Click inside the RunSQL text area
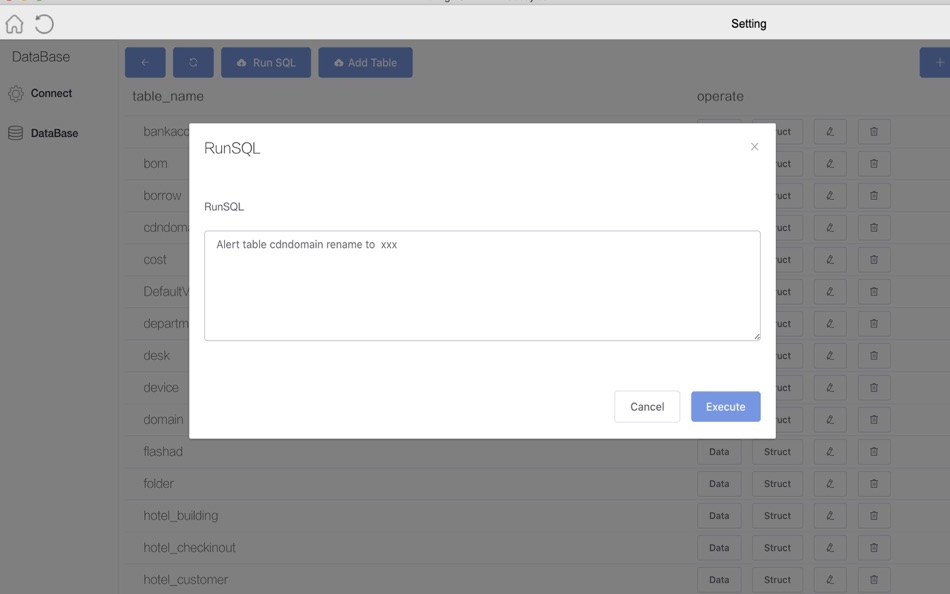 pyautogui.click(x=482, y=285)
